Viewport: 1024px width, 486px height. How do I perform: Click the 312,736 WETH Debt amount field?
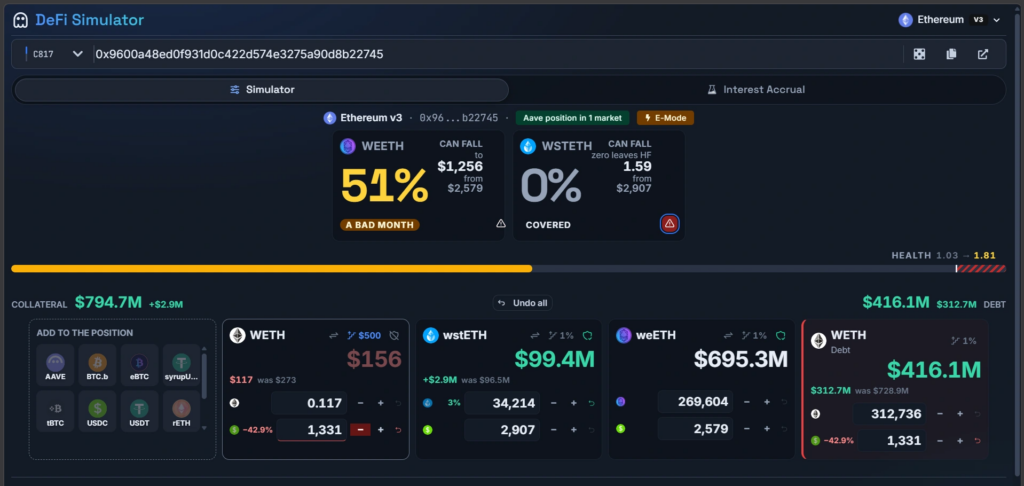click(x=889, y=413)
